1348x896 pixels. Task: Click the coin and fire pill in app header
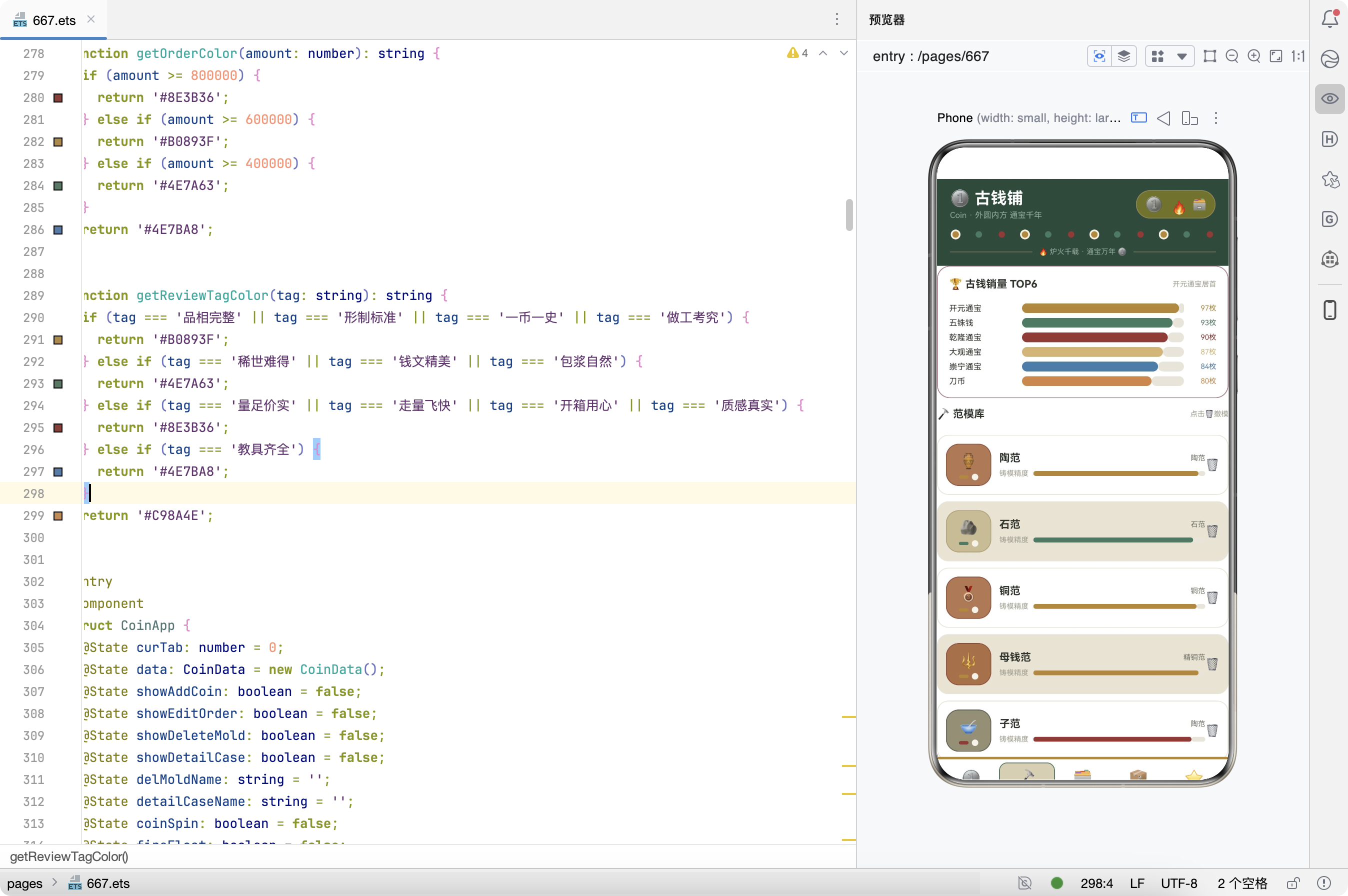(x=1175, y=204)
